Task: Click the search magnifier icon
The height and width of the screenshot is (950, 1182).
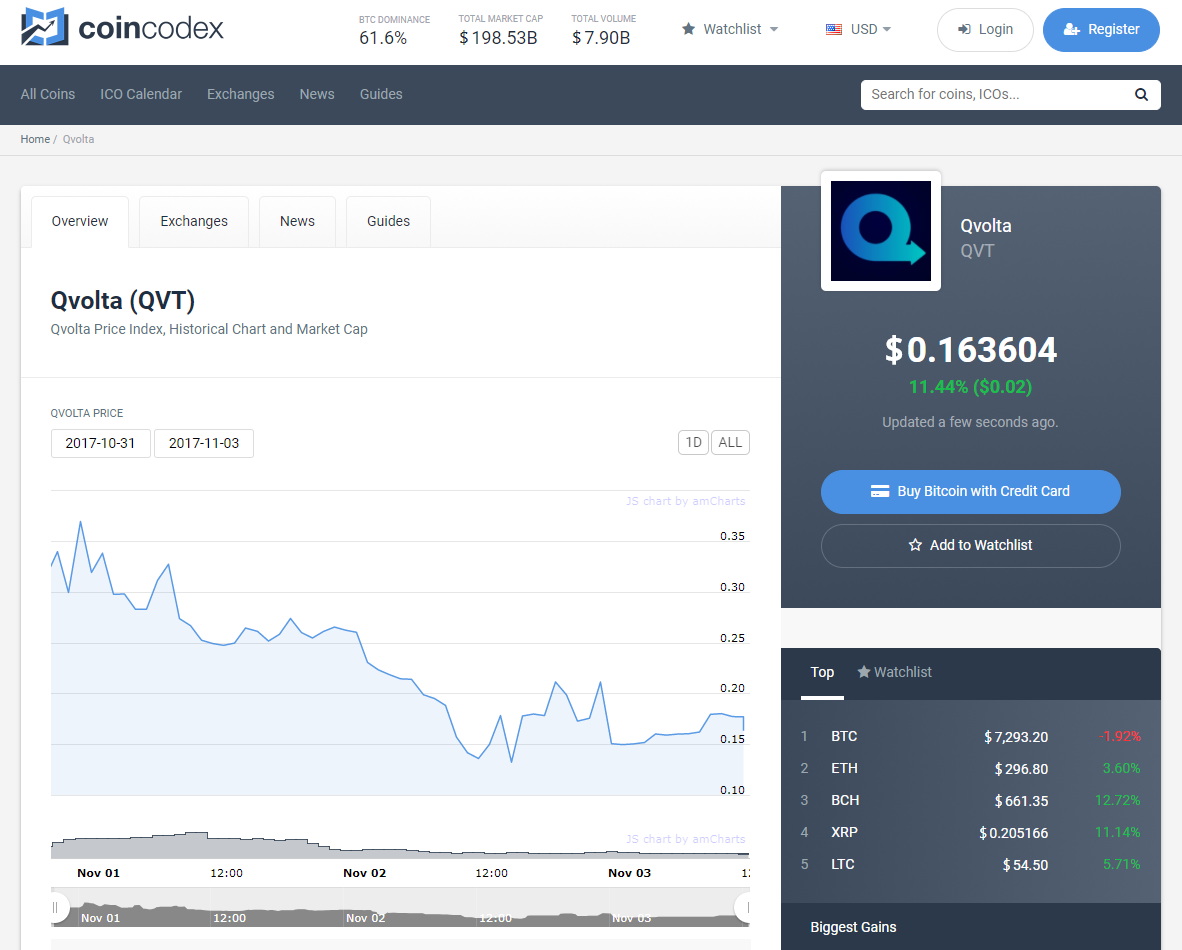Action: [1141, 94]
